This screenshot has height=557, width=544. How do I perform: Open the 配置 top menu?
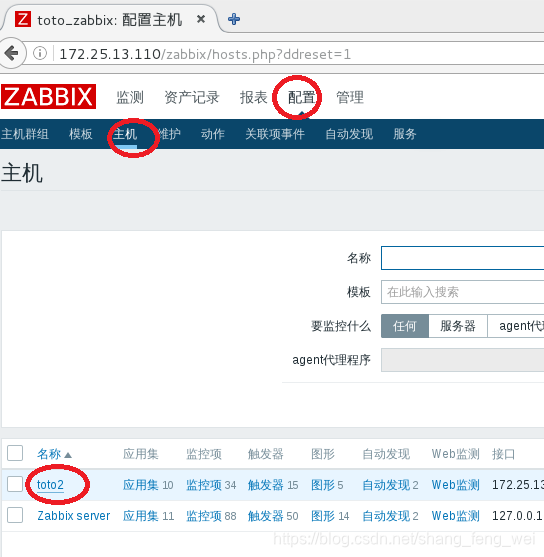[301, 97]
